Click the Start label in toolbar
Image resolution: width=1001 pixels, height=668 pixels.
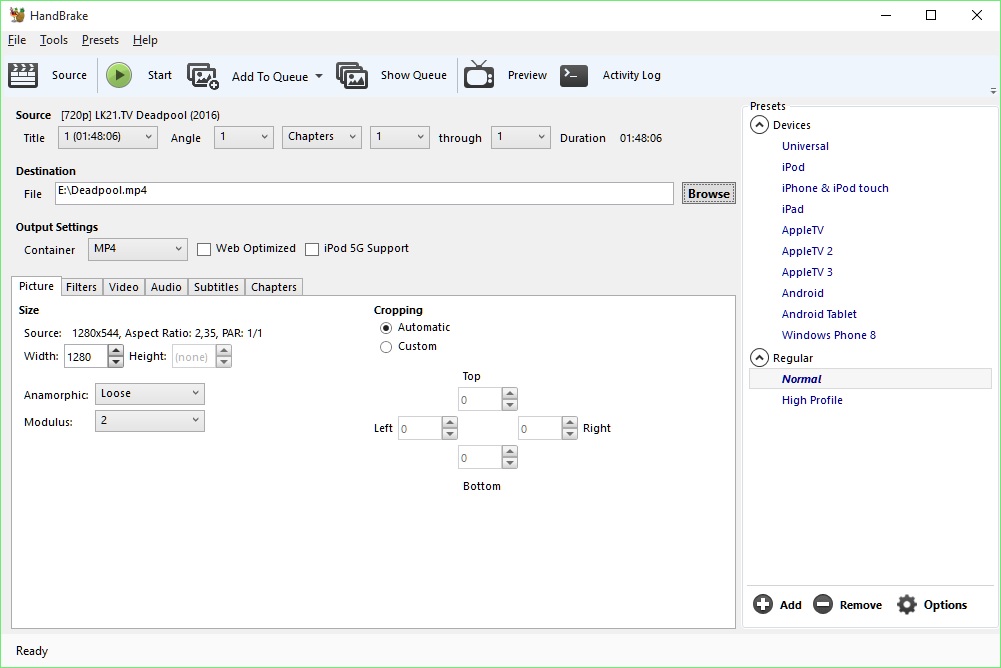160,75
